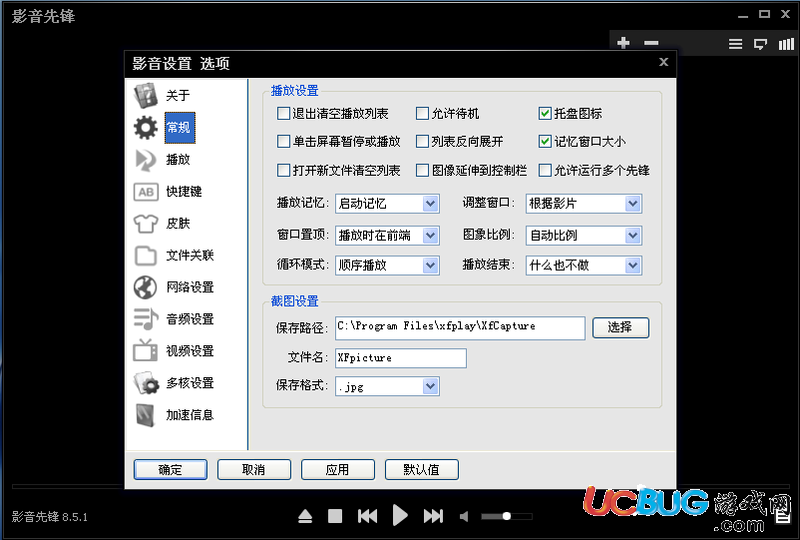Switch to the 播放 settings page
The width and height of the screenshot is (800, 540).
178,160
